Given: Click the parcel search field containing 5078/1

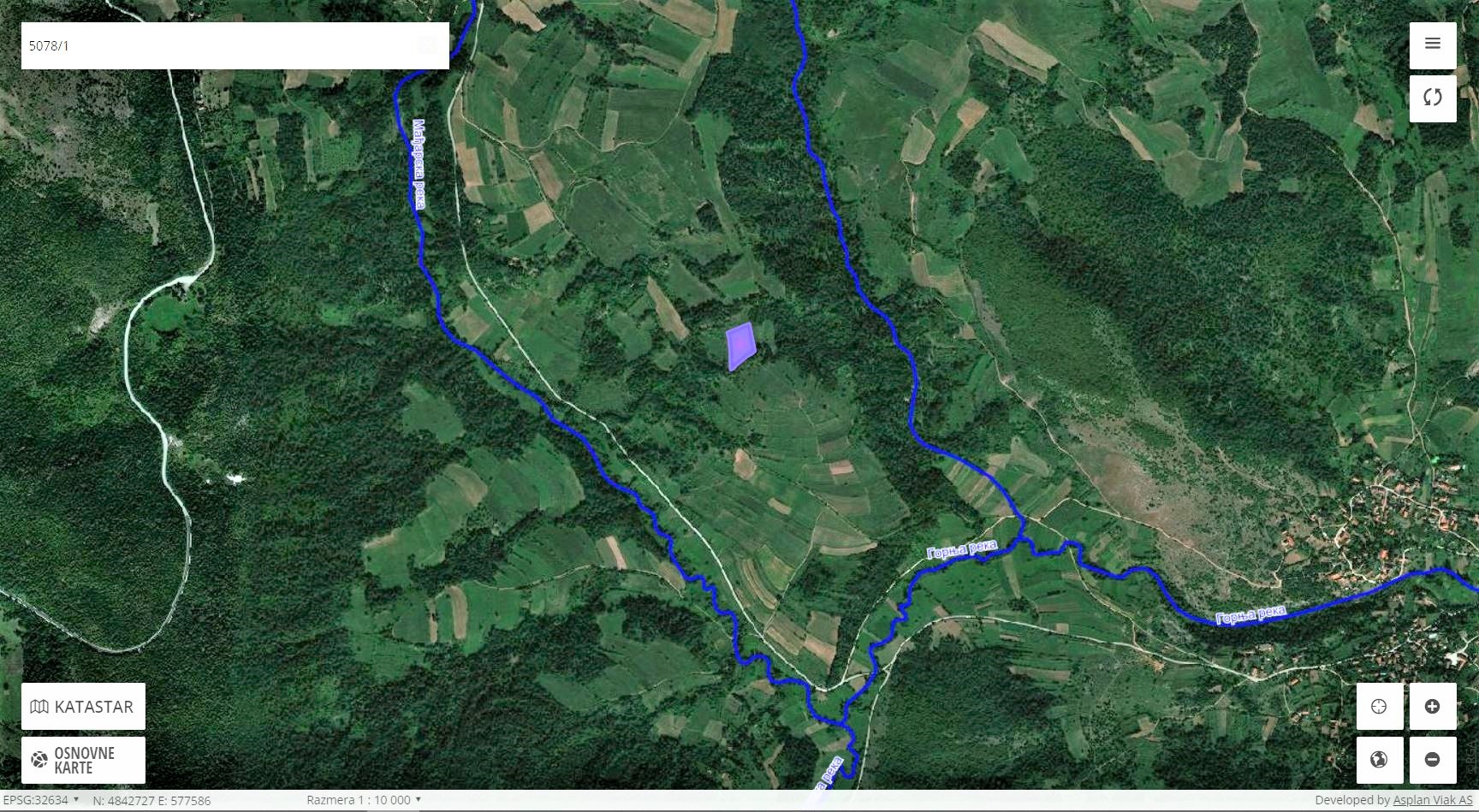Looking at the screenshot, I should [235, 45].
